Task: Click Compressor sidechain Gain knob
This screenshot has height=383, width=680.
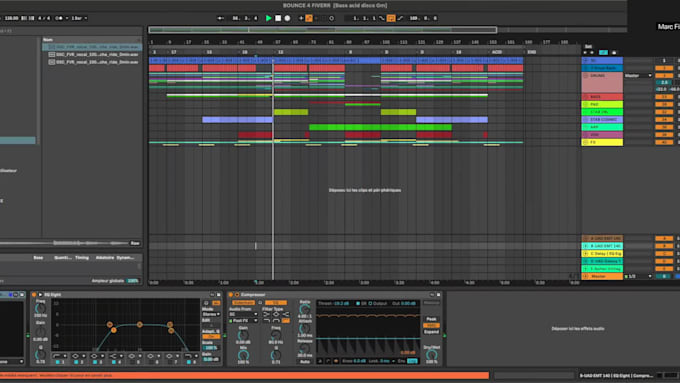Action: point(243,335)
